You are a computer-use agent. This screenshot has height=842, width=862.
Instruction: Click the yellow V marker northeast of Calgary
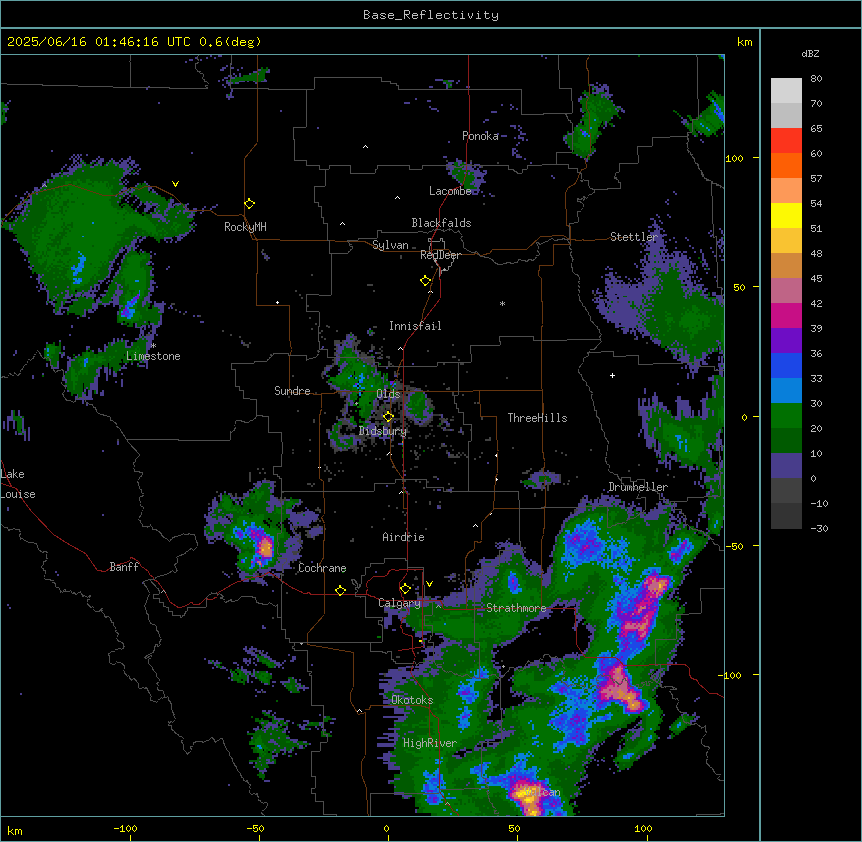pyautogui.click(x=429, y=584)
